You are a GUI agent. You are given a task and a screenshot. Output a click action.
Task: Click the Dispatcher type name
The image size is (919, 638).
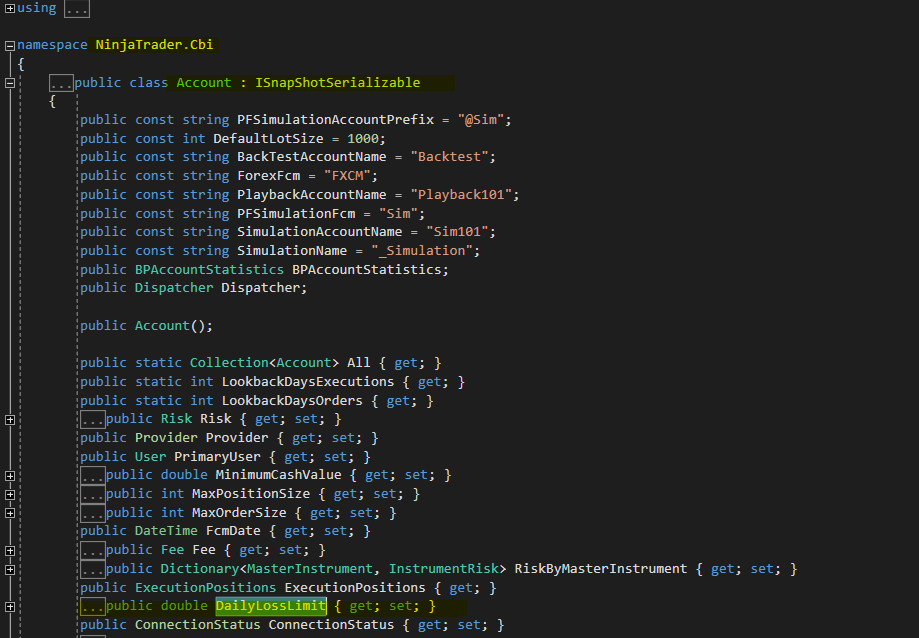[174, 288]
